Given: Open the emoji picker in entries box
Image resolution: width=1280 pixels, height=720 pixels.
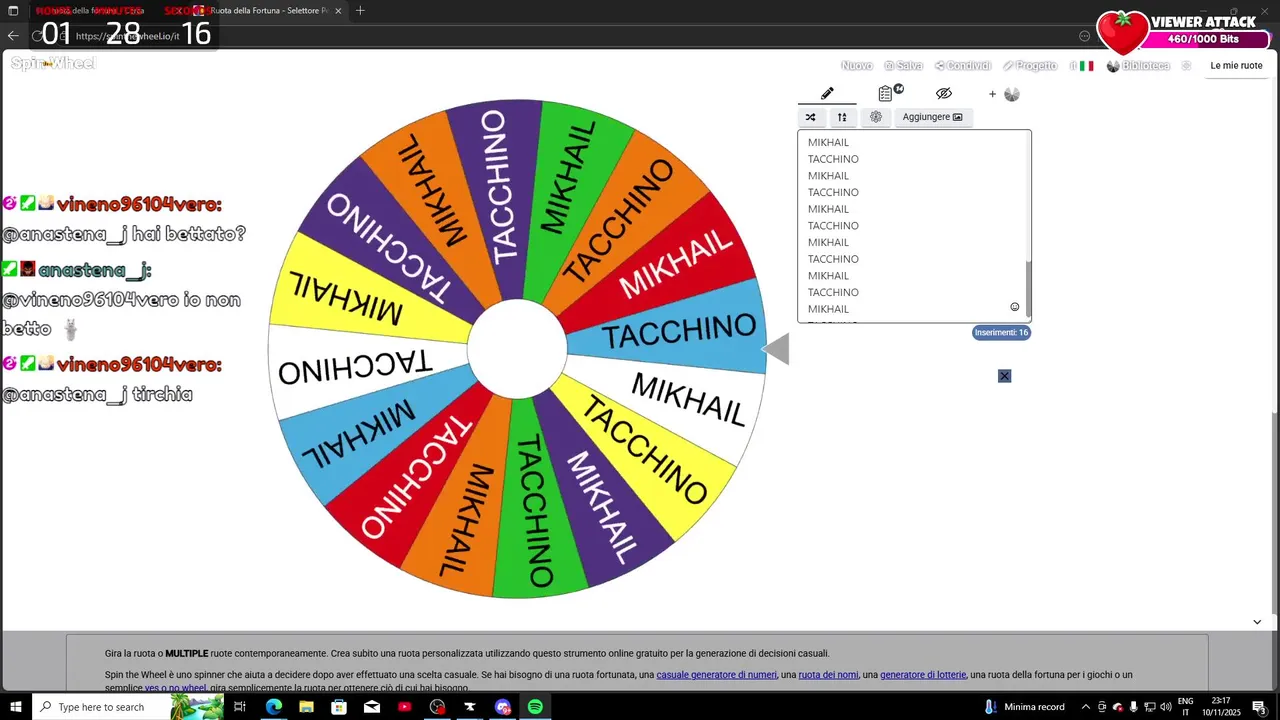Looking at the screenshot, I should tap(1014, 307).
